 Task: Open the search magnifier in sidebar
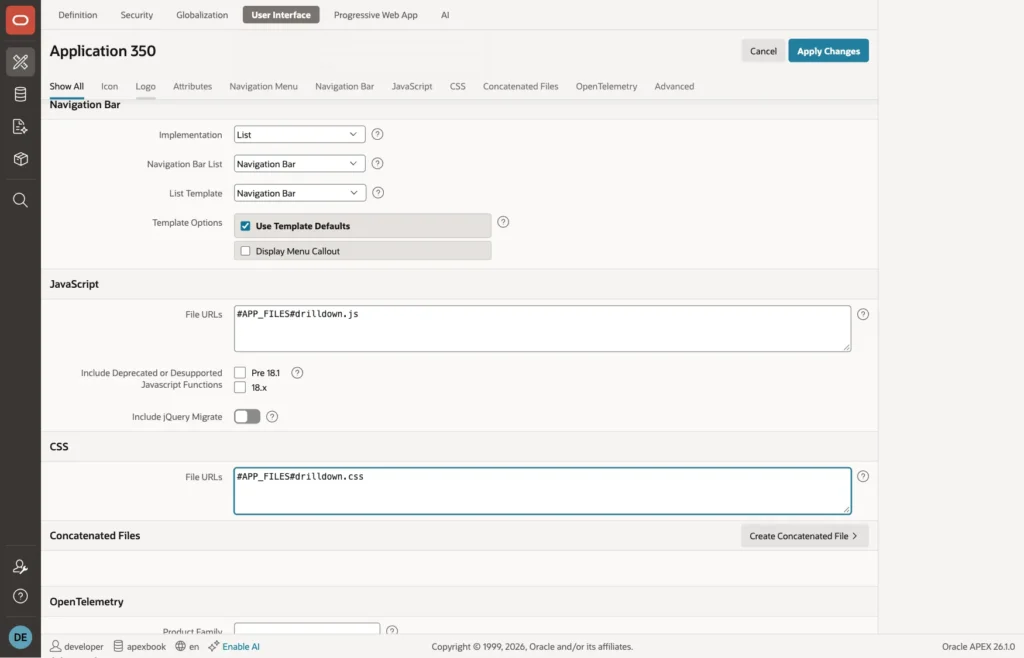[x=20, y=200]
